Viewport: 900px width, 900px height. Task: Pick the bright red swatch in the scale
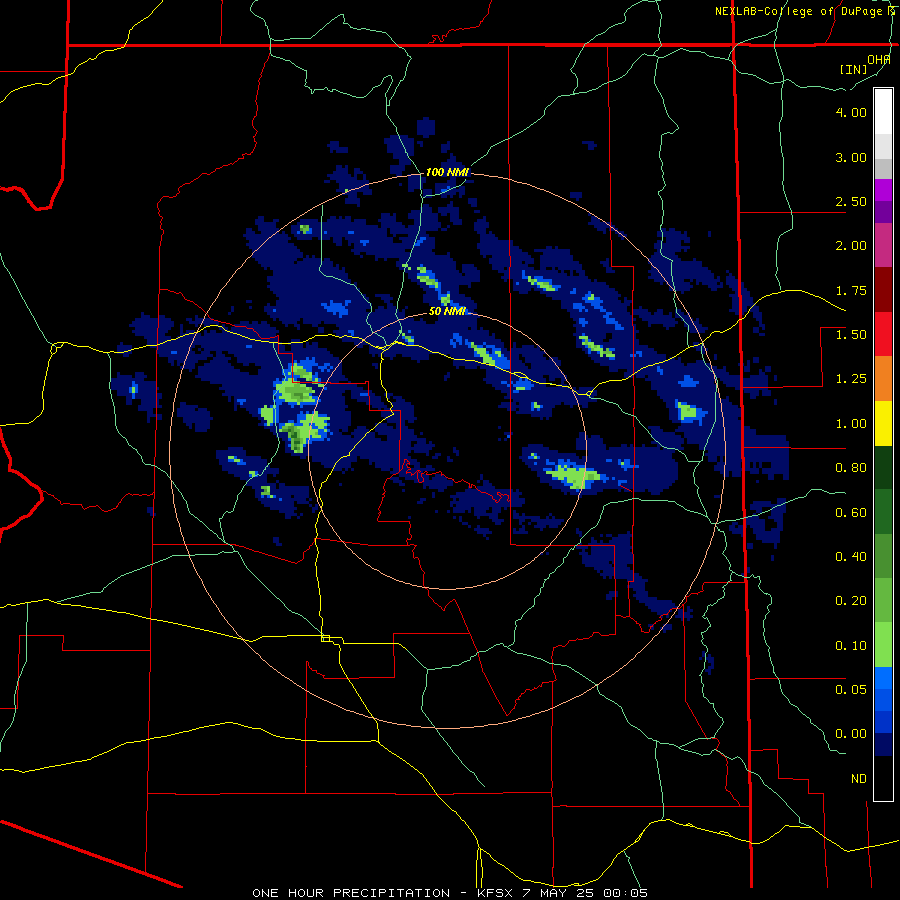point(883,334)
